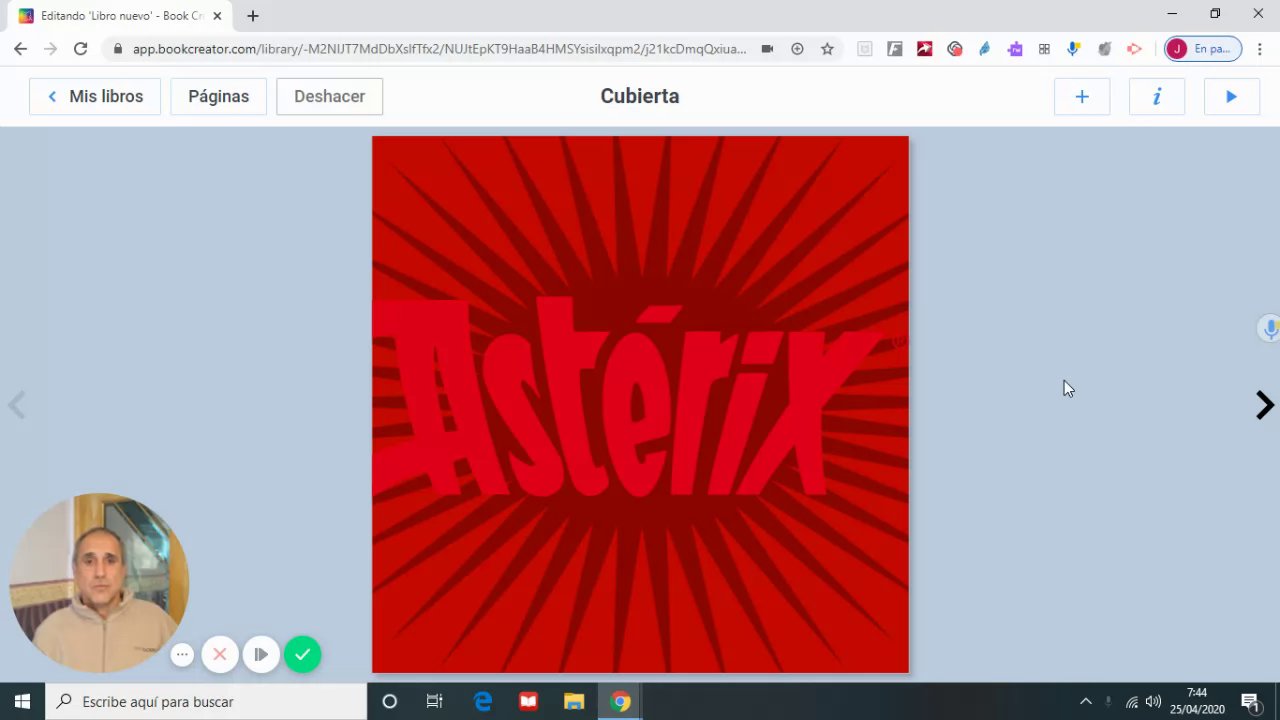
Task: Click the orange arrow extension icon
Action: click(1134, 49)
